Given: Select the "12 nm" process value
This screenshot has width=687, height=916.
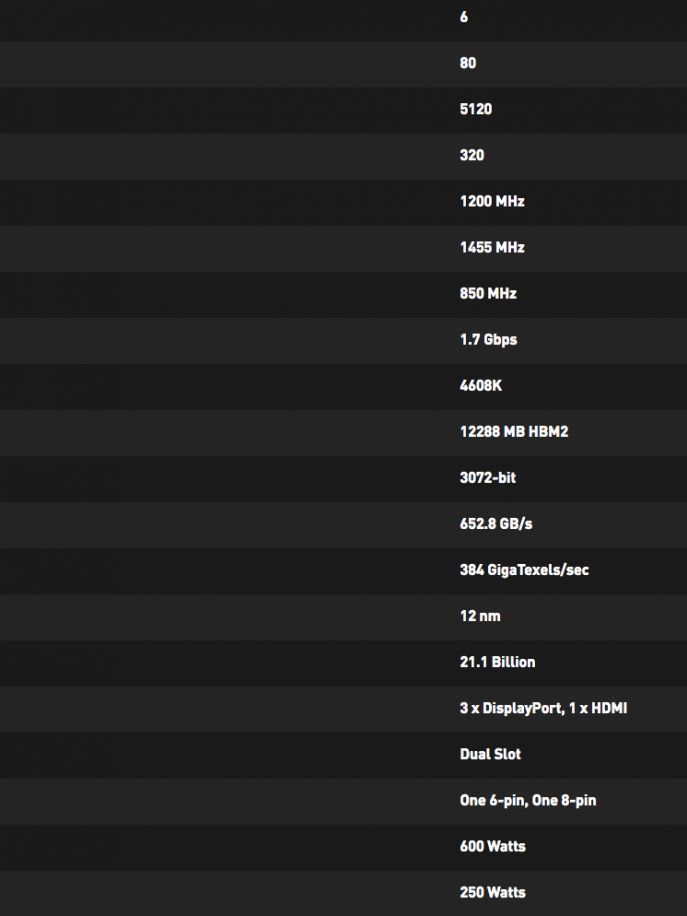Looking at the screenshot, I should pyautogui.click(x=480, y=615).
